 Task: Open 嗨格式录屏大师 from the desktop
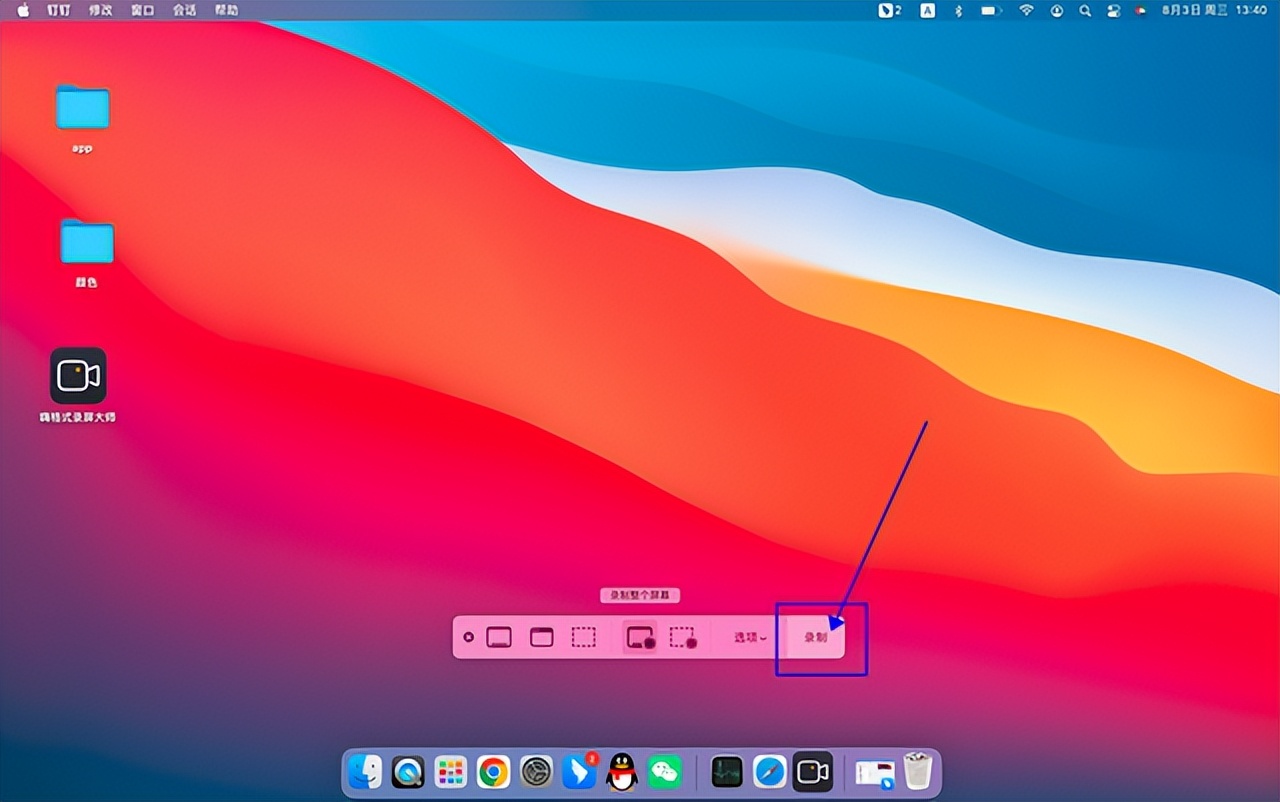tap(77, 374)
